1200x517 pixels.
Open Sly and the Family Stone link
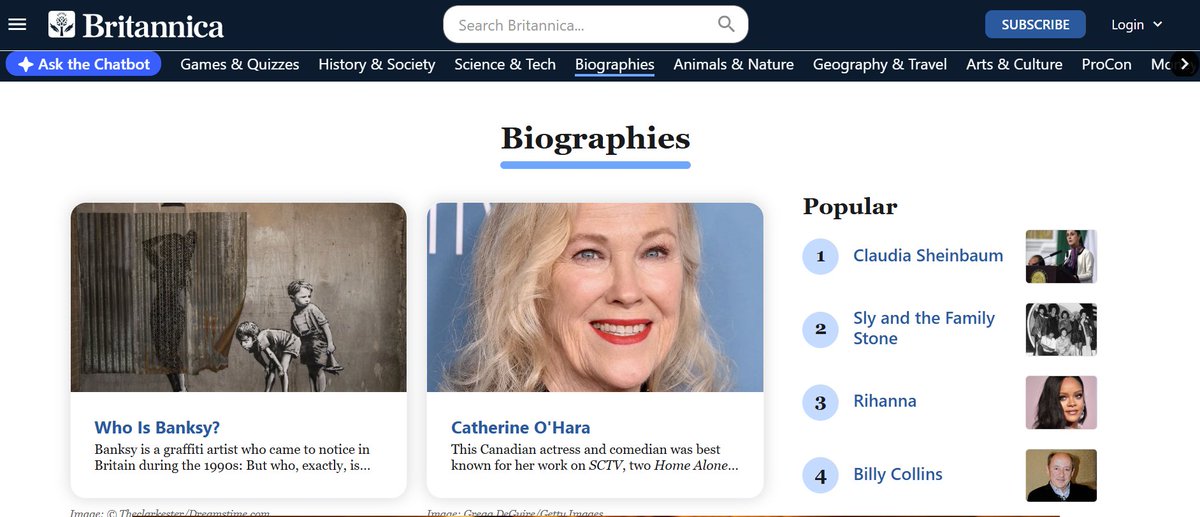click(x=924, y=328)
